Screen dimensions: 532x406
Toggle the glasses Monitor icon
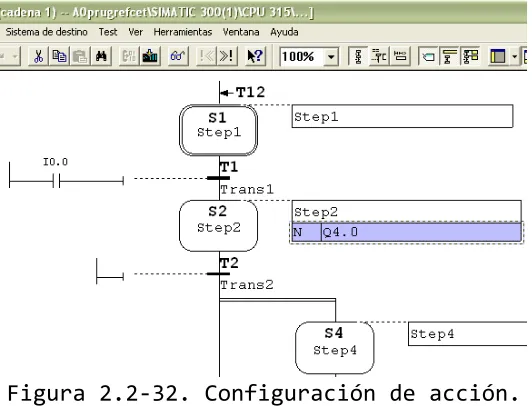178,56
